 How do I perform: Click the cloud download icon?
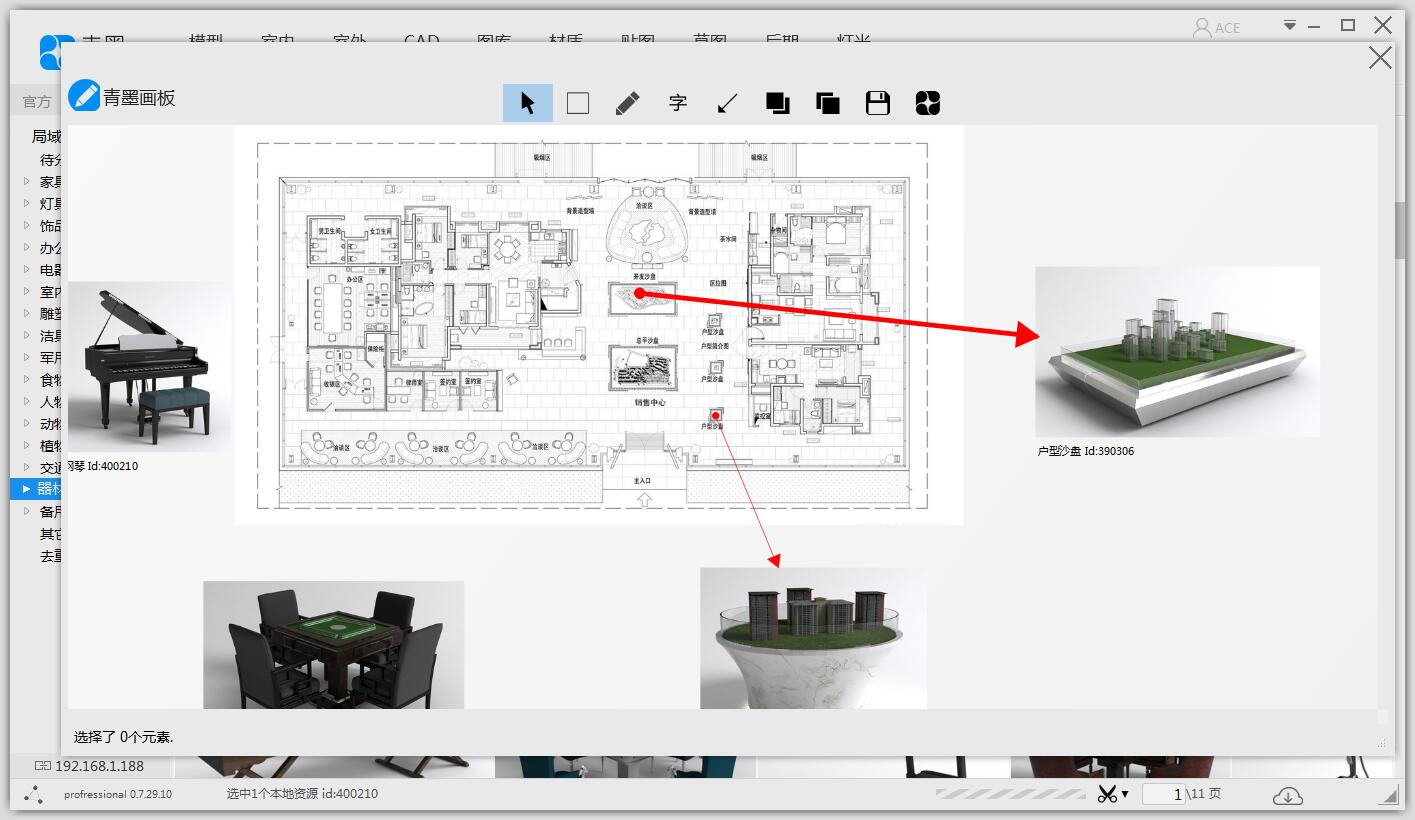coord(1288,795)
